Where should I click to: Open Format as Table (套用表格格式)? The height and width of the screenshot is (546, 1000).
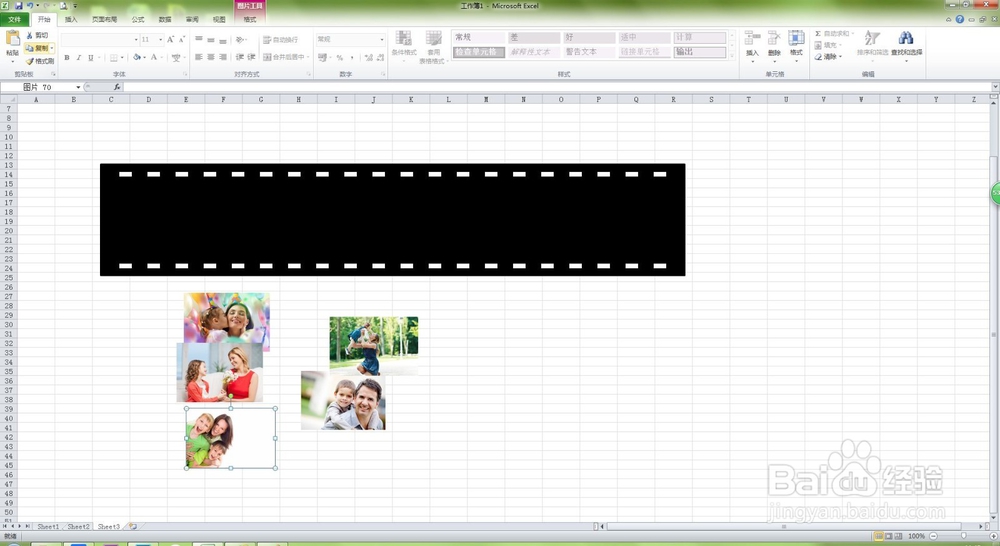point(434,47)
